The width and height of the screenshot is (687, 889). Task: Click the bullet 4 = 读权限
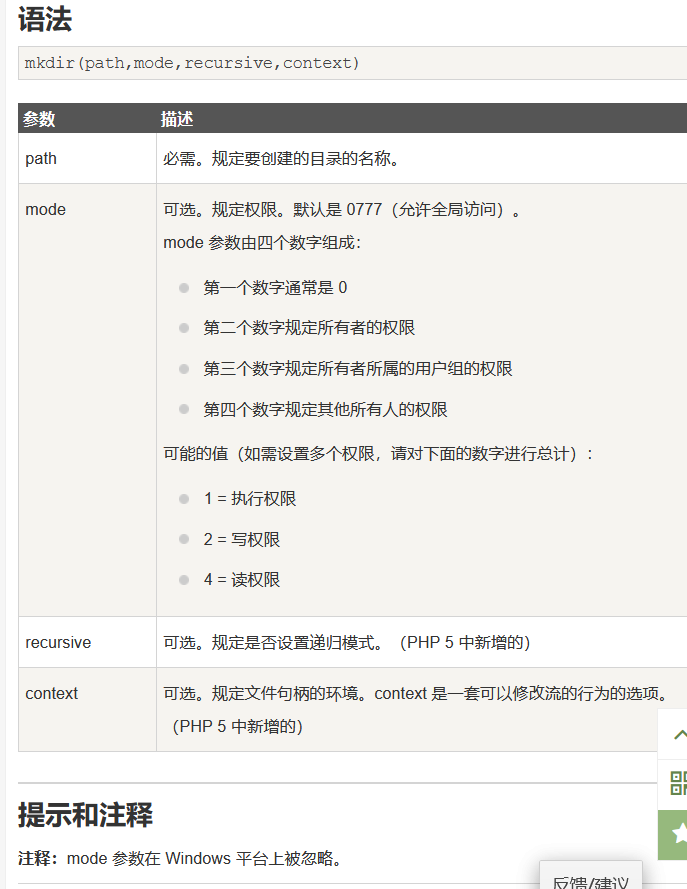(x=242, y=579)
